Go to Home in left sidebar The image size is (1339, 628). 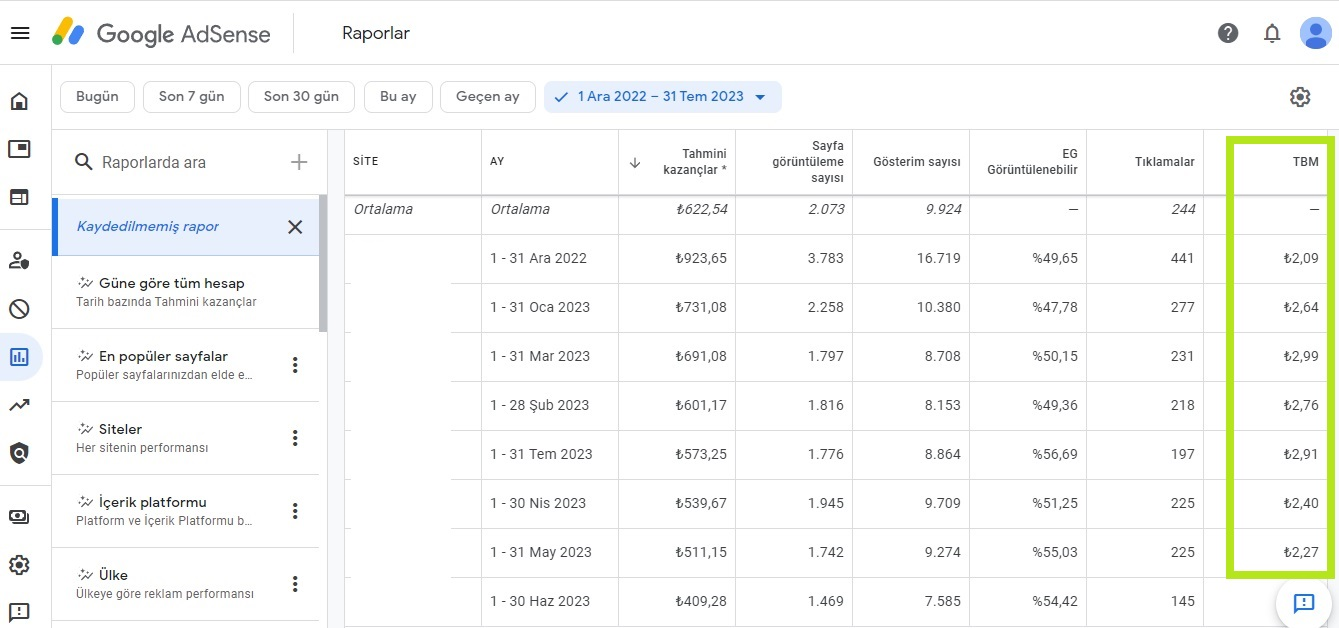(19, 101)
